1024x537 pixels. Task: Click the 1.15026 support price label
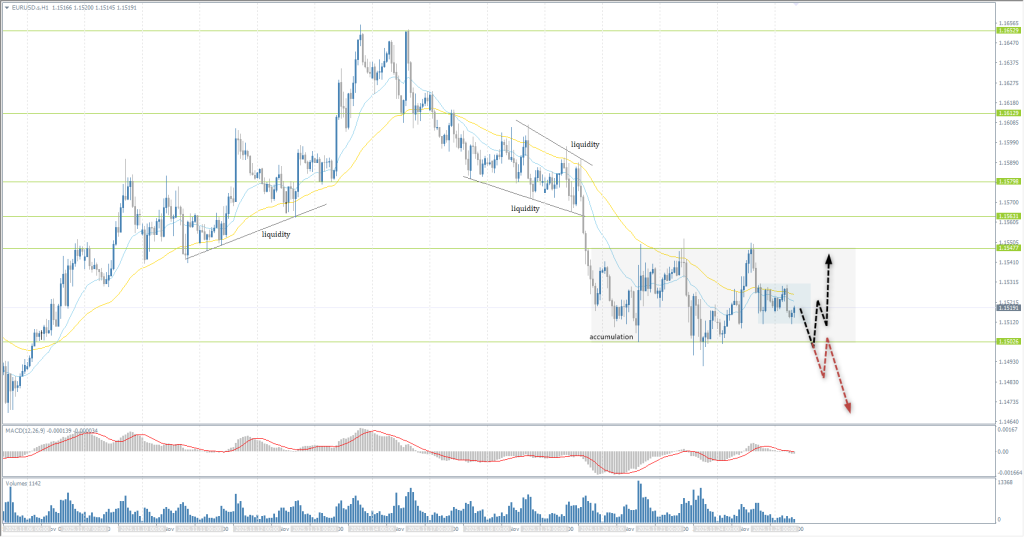coord(1007,341)
